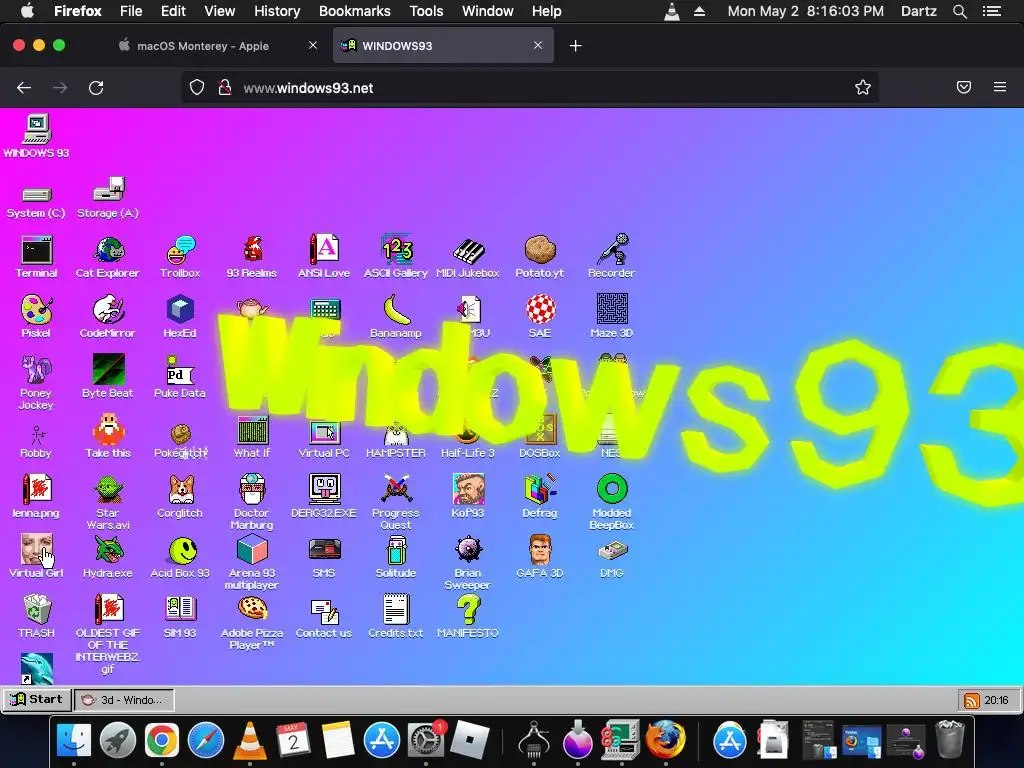Open the Corglitch corgi icon
Image resolution: width=1024 pixels, height=768 pixels.
point(180,497)
